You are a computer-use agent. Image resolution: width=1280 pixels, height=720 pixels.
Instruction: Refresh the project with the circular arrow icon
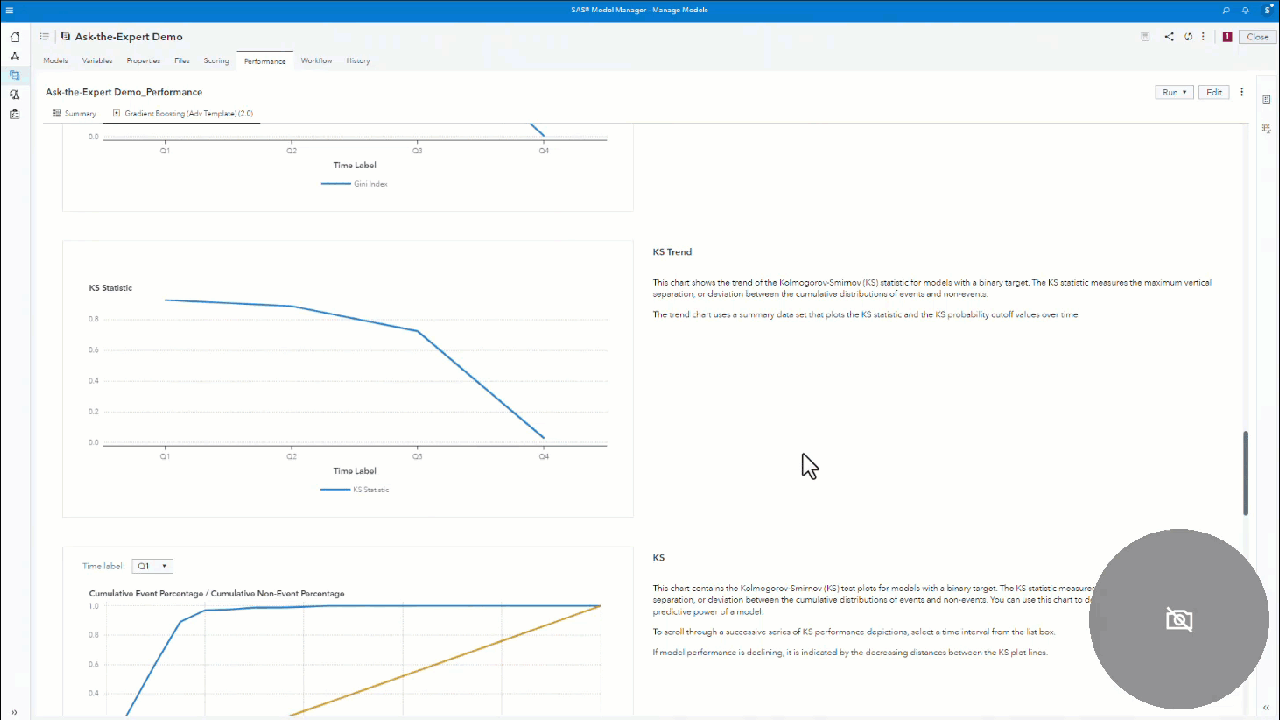(x=1188, y=36)
